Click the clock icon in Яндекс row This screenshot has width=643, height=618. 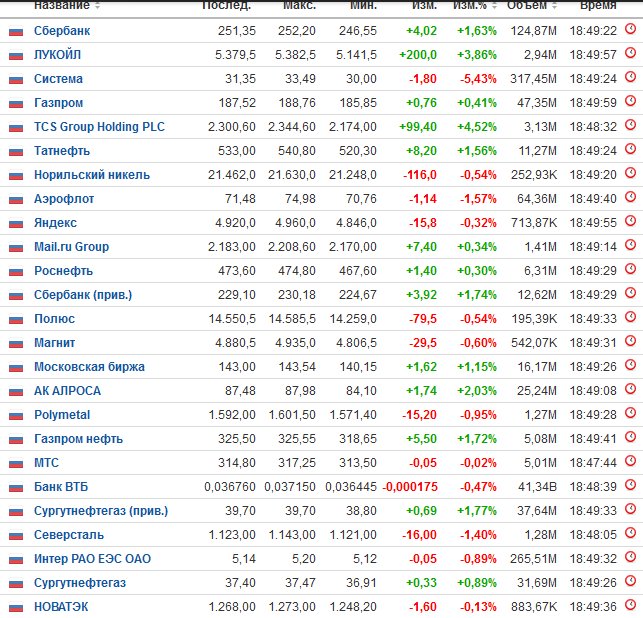[630, 221]
